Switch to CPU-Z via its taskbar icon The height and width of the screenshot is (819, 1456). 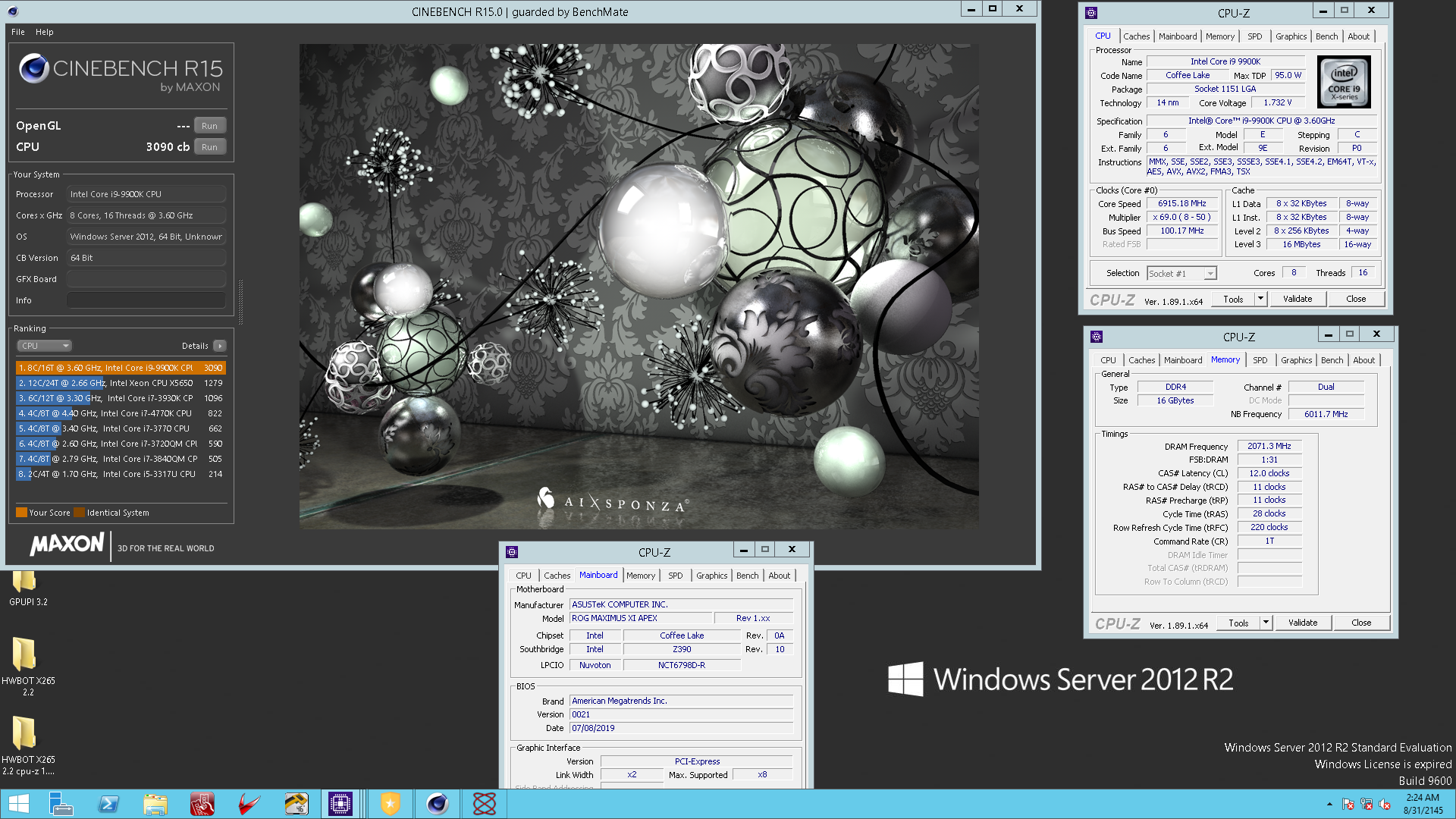click(x=340, y=804)
